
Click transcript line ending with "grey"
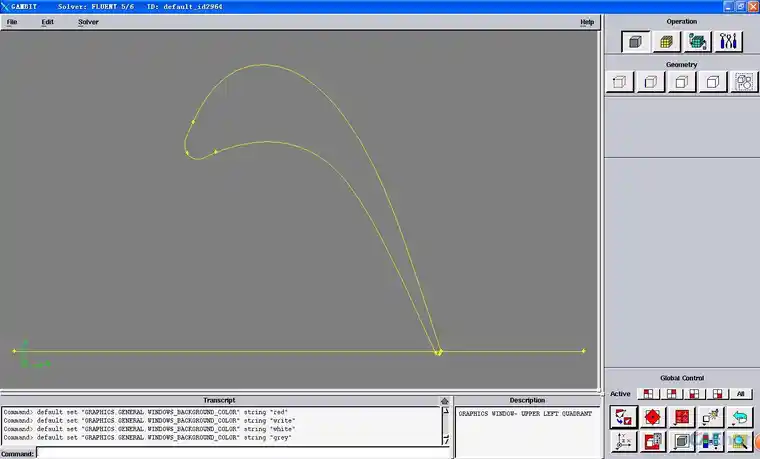147,437
